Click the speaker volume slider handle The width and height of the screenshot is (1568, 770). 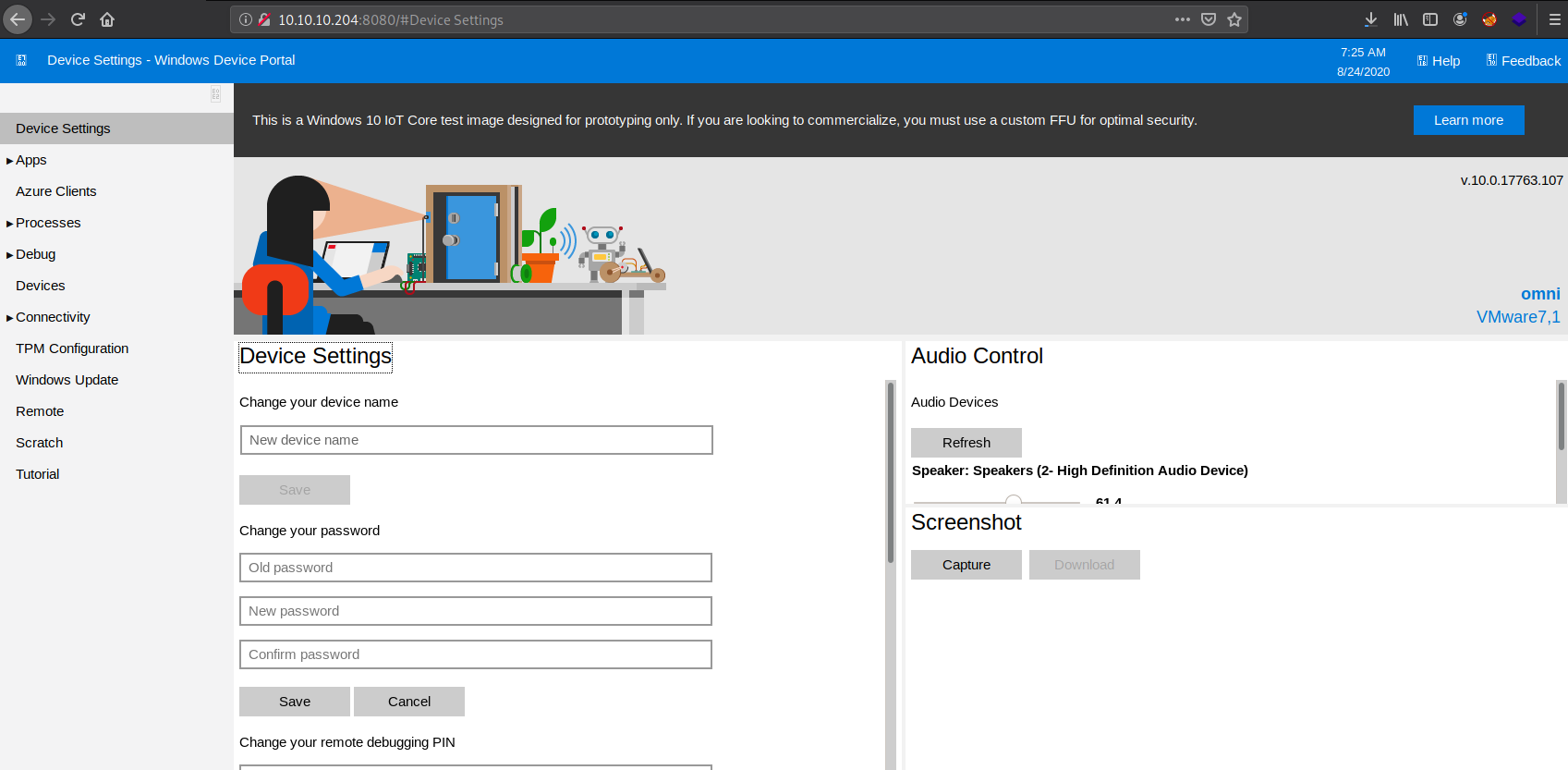pos(1014,500)
